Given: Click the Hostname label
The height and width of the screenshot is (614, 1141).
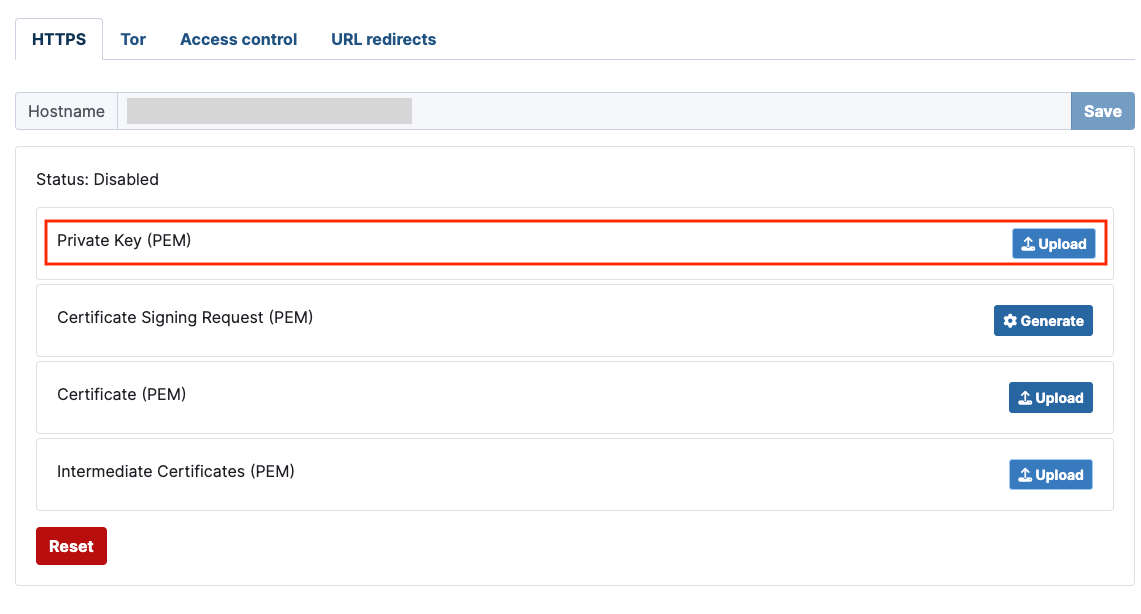Looking at the screenshot, I should (66, 111).
